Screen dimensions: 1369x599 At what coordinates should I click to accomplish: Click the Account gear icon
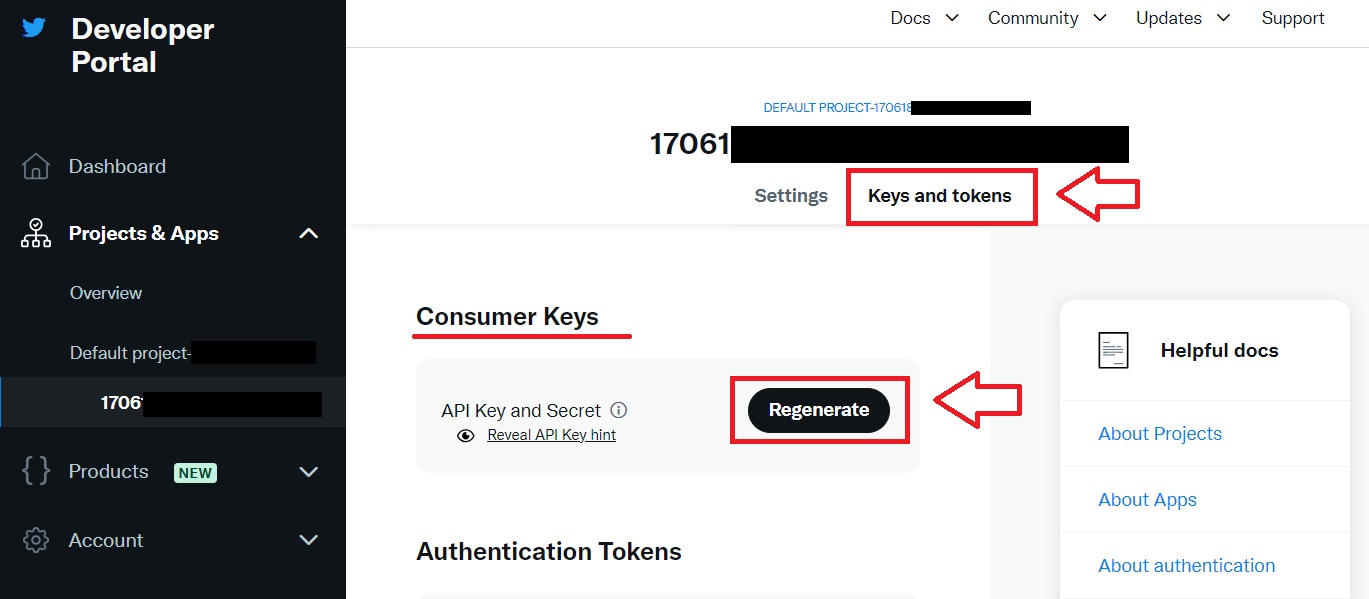point(36,540)
